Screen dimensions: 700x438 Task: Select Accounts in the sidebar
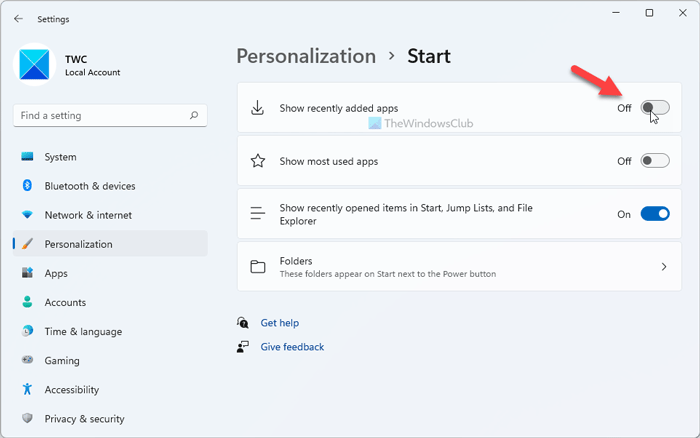pos(65,302)
